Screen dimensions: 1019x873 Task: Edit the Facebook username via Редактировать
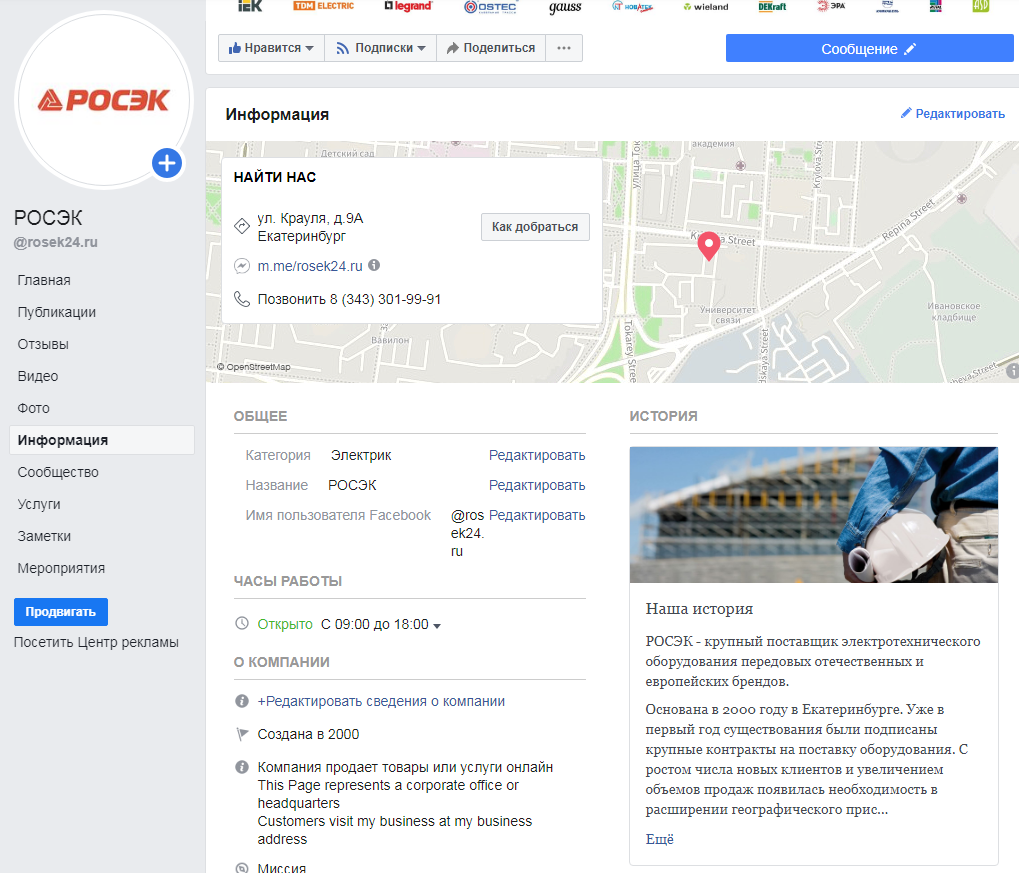pos(537,515)
